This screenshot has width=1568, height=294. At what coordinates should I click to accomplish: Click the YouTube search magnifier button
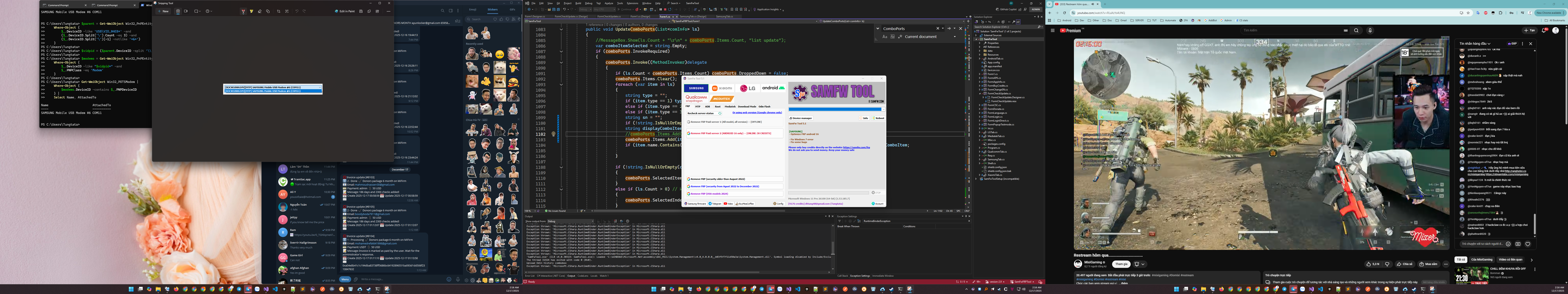1356,30
